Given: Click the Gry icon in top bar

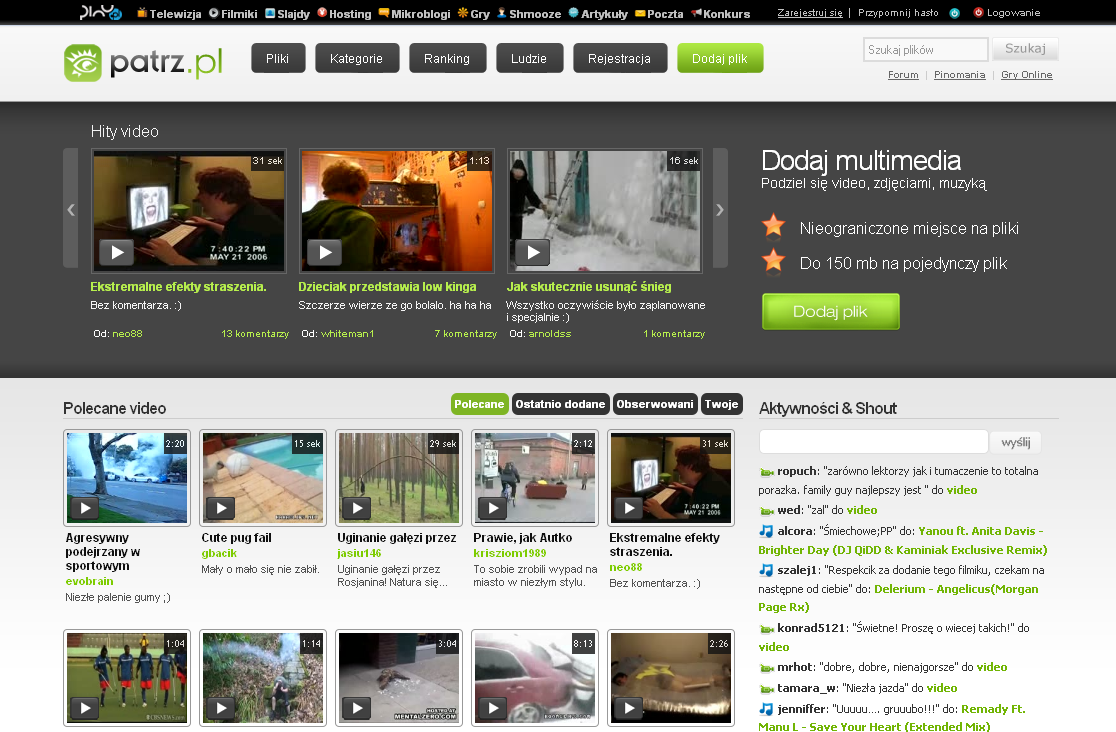Looking at the screenshot, I should click(462, 13).
